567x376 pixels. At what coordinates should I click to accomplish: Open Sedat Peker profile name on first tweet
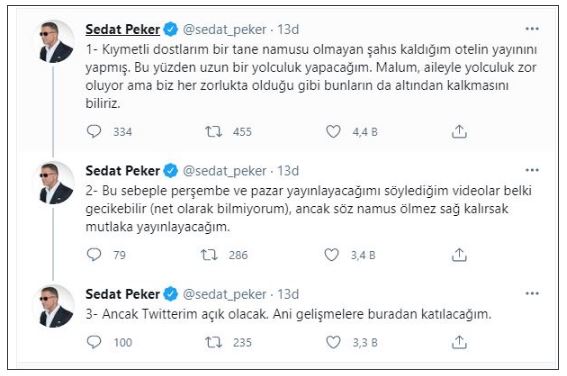[x=123, y=29]
